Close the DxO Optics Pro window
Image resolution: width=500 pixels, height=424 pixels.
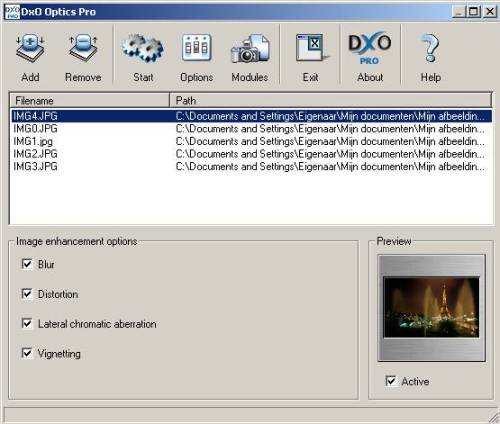(490, 12)
